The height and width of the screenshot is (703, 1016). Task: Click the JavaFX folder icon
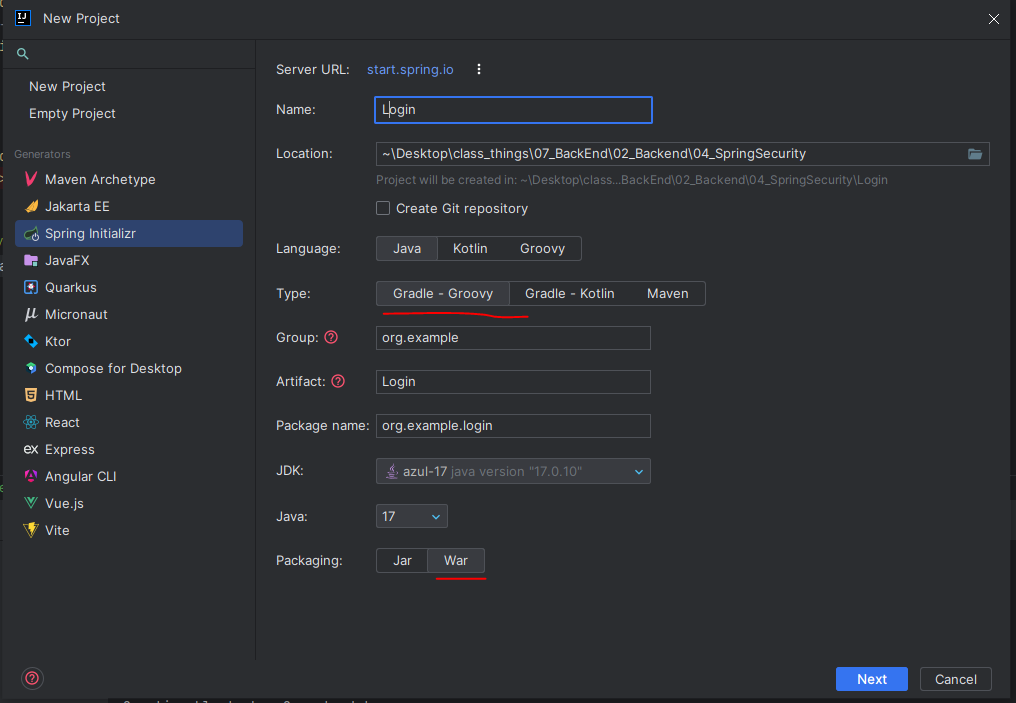pyautogui.click(x=30, y=260)
